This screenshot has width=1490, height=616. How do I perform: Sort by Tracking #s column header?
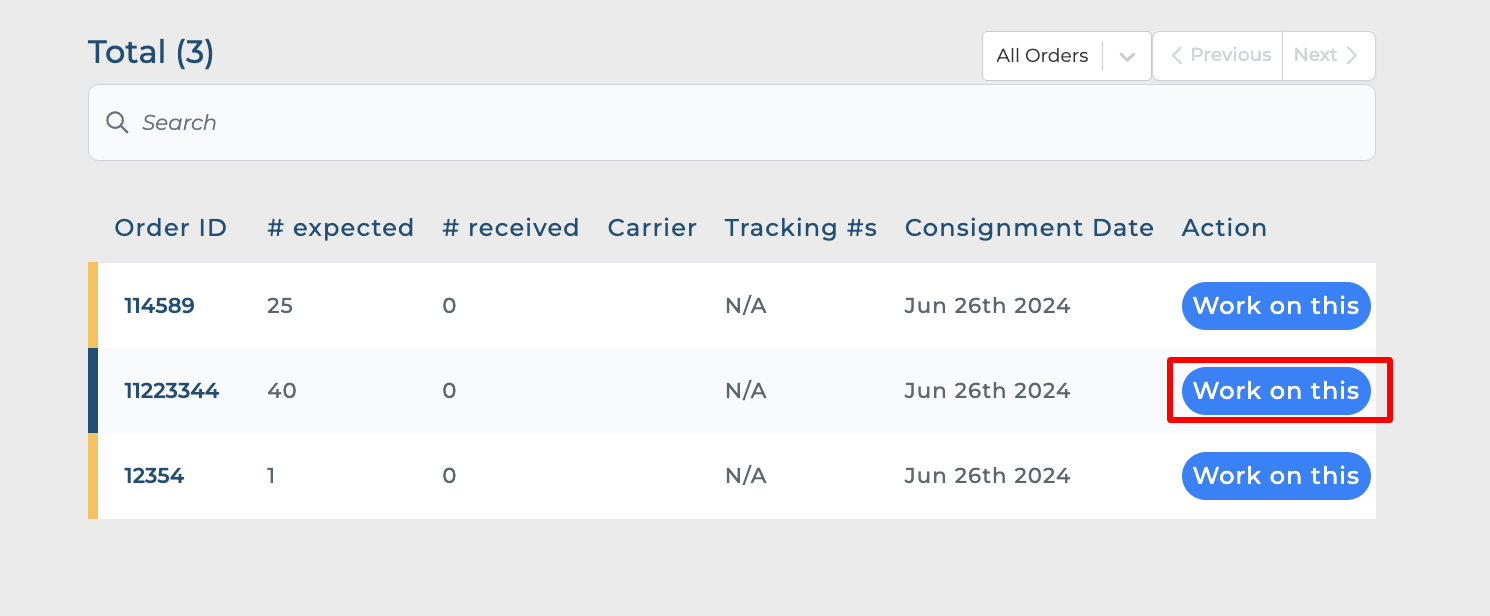(x=800, y=228)
